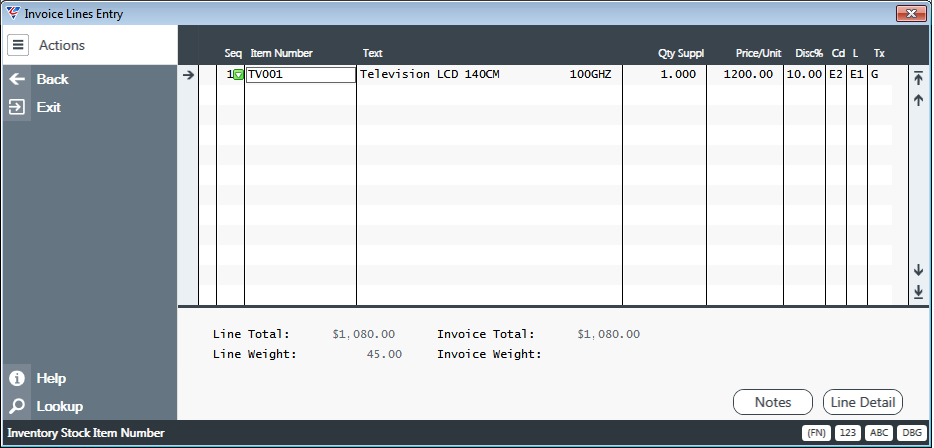Close the Invoice Lines Entry window
The image size is (934, 448).
click(x=911, y=13)
